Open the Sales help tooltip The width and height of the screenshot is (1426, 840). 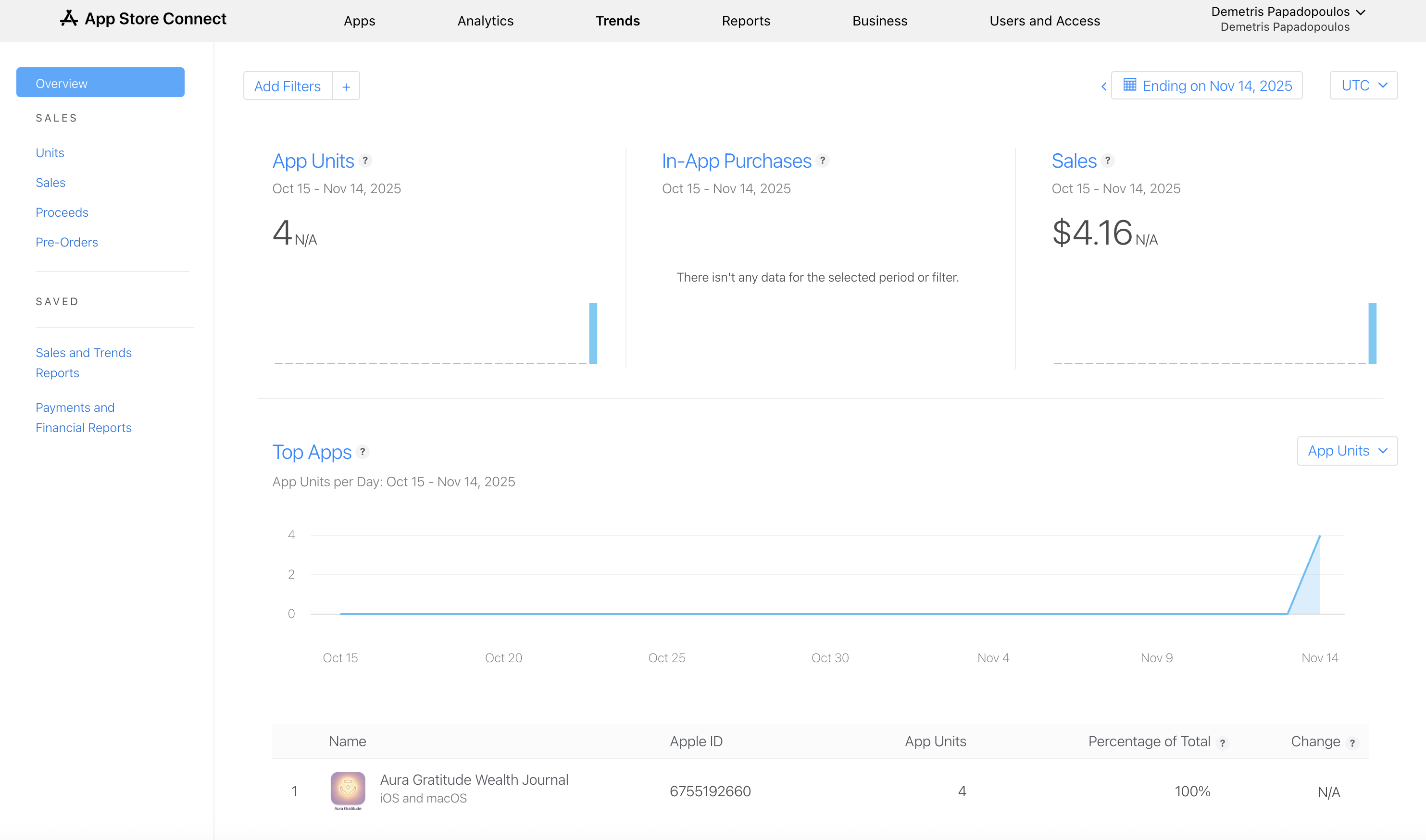pyautogui.click(x=1108, y=161)
